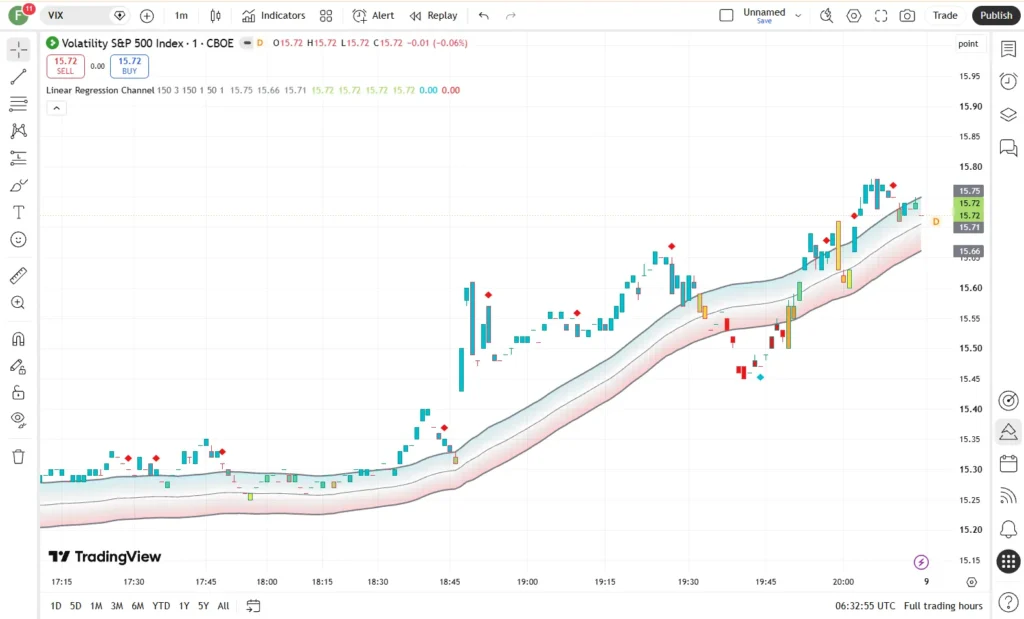Open the 06:32:55 UTC timezone menu
Image resolution: width=1024 pixels, height=619 pixels.
[865, 606]
